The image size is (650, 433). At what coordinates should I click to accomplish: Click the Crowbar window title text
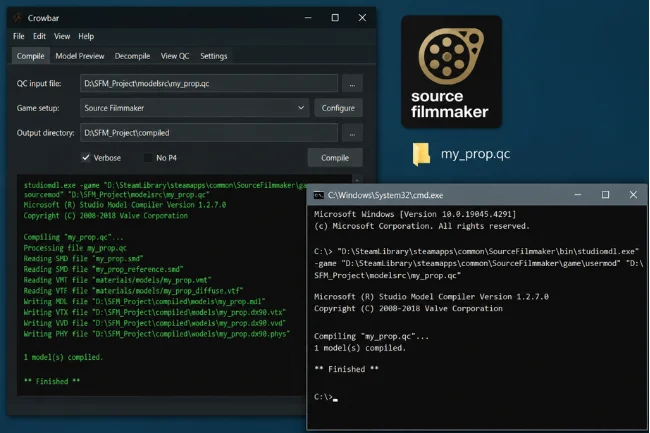coord(43,18)
